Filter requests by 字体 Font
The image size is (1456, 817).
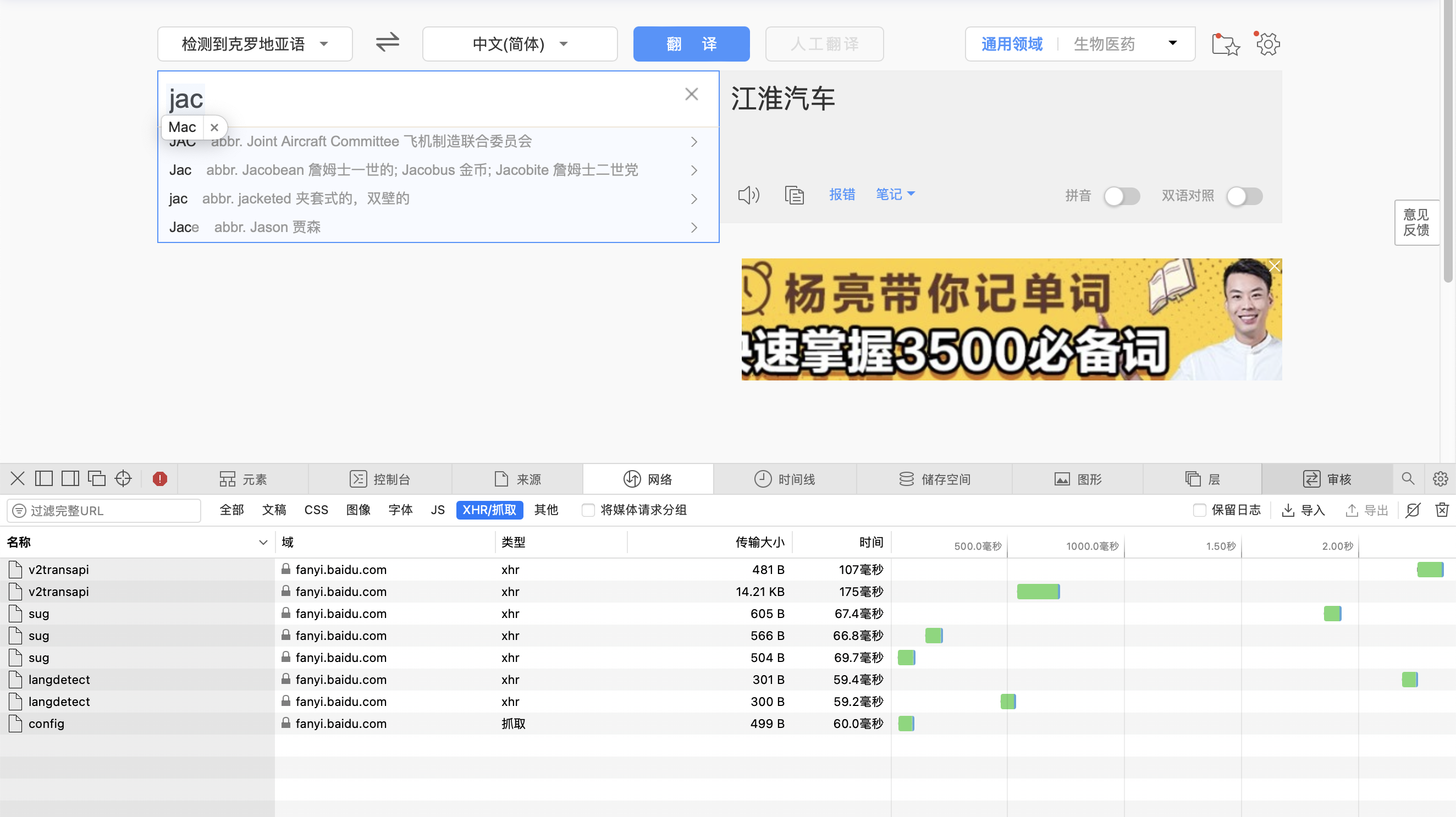tap(400, 510)
